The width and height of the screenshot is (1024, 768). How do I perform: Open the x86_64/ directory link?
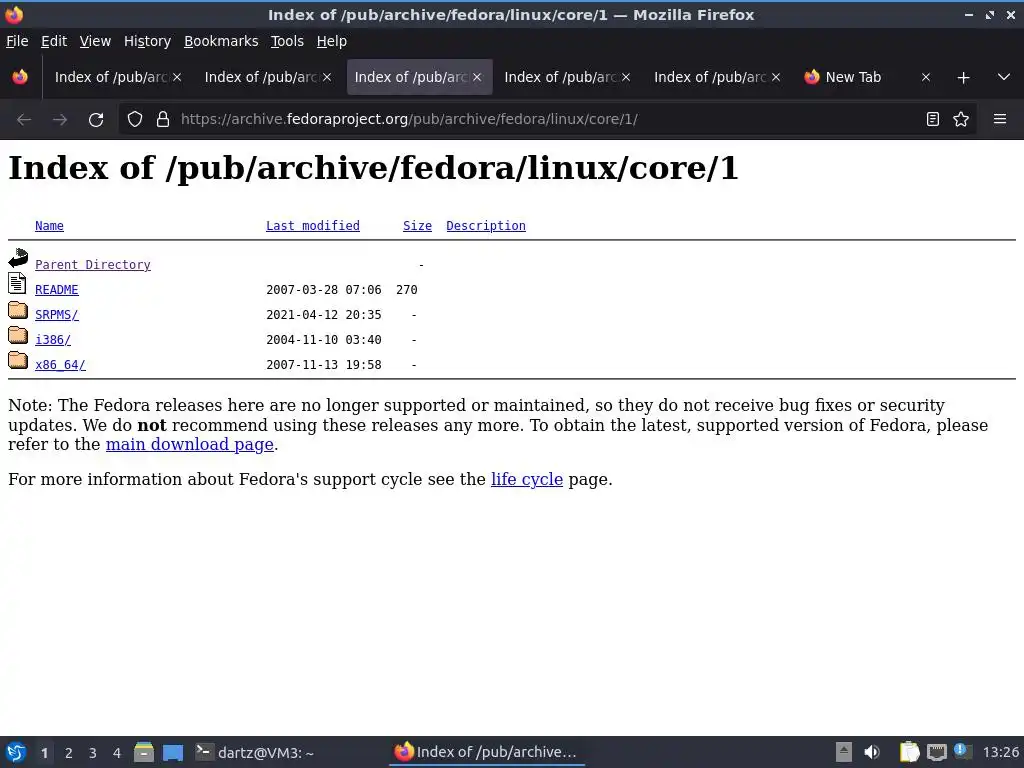(60, 364)
